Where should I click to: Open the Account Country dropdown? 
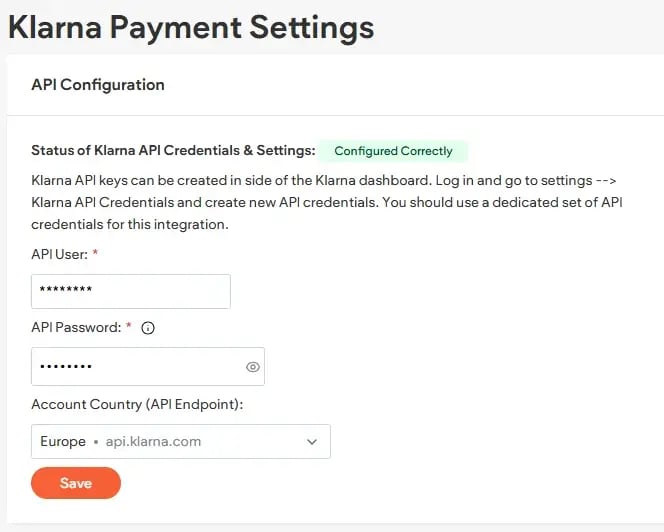(181, 441)
